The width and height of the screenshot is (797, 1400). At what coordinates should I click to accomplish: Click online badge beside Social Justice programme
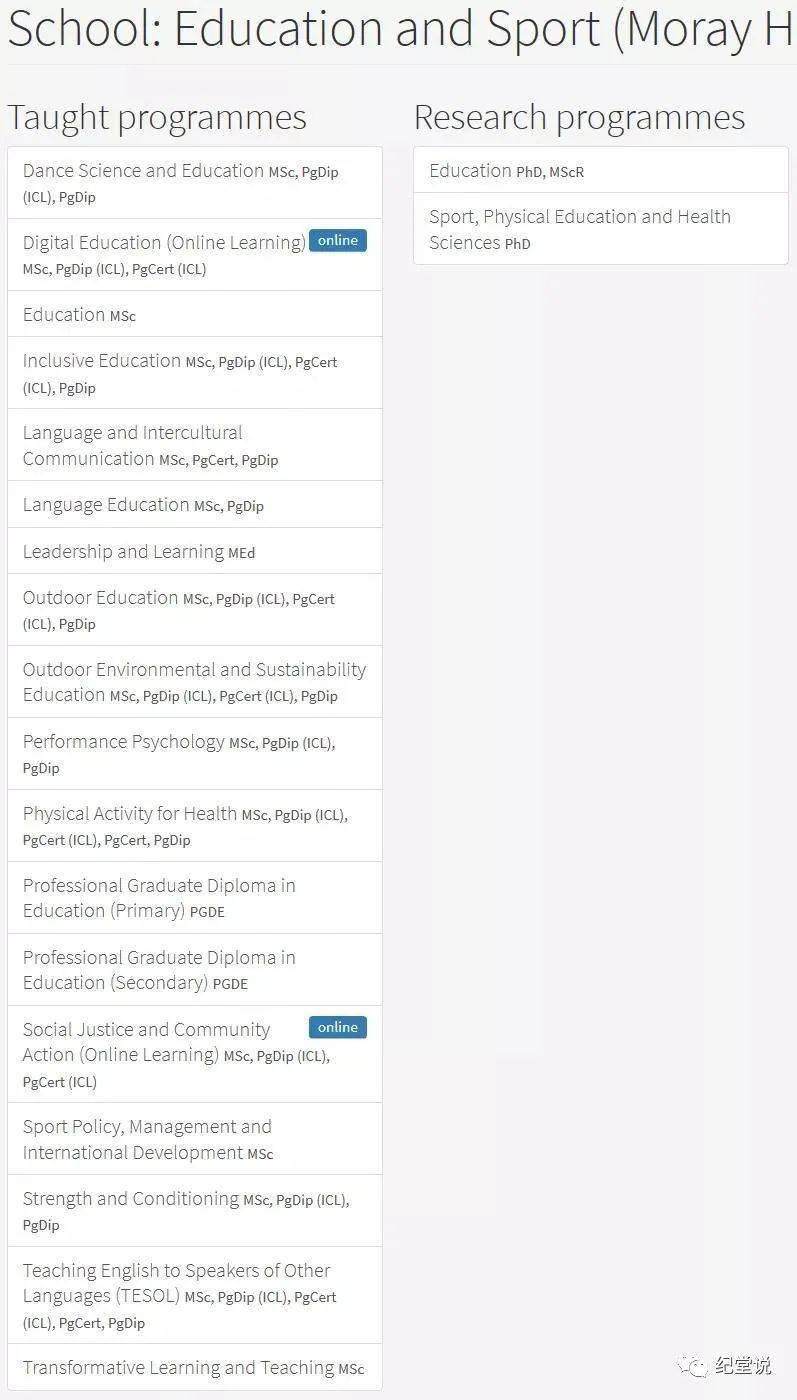click(338, 1027)
